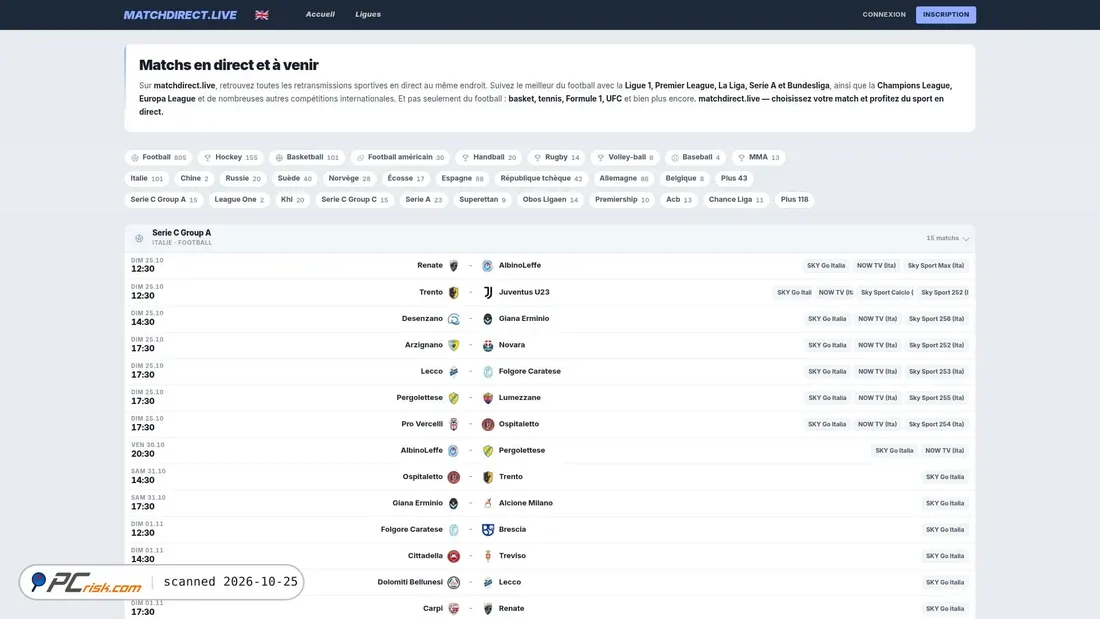
Task: Select the Acb league chip
Action: (x=678, y=199)
